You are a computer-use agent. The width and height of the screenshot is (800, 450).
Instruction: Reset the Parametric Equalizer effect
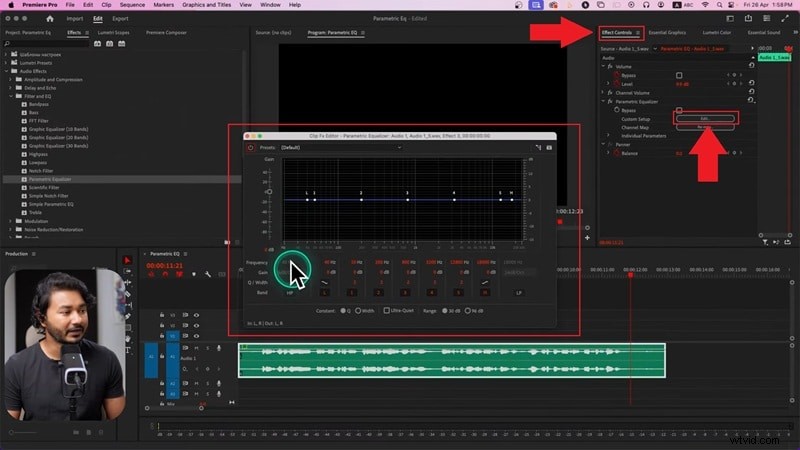752,101
